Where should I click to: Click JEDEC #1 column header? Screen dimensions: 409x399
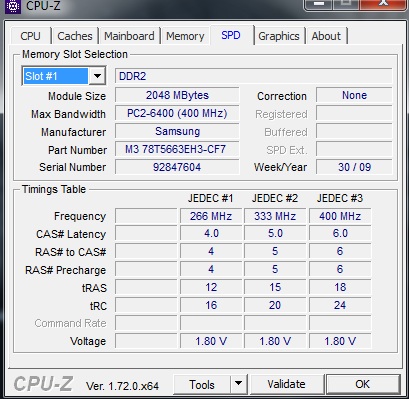click(x=210, y=198)
